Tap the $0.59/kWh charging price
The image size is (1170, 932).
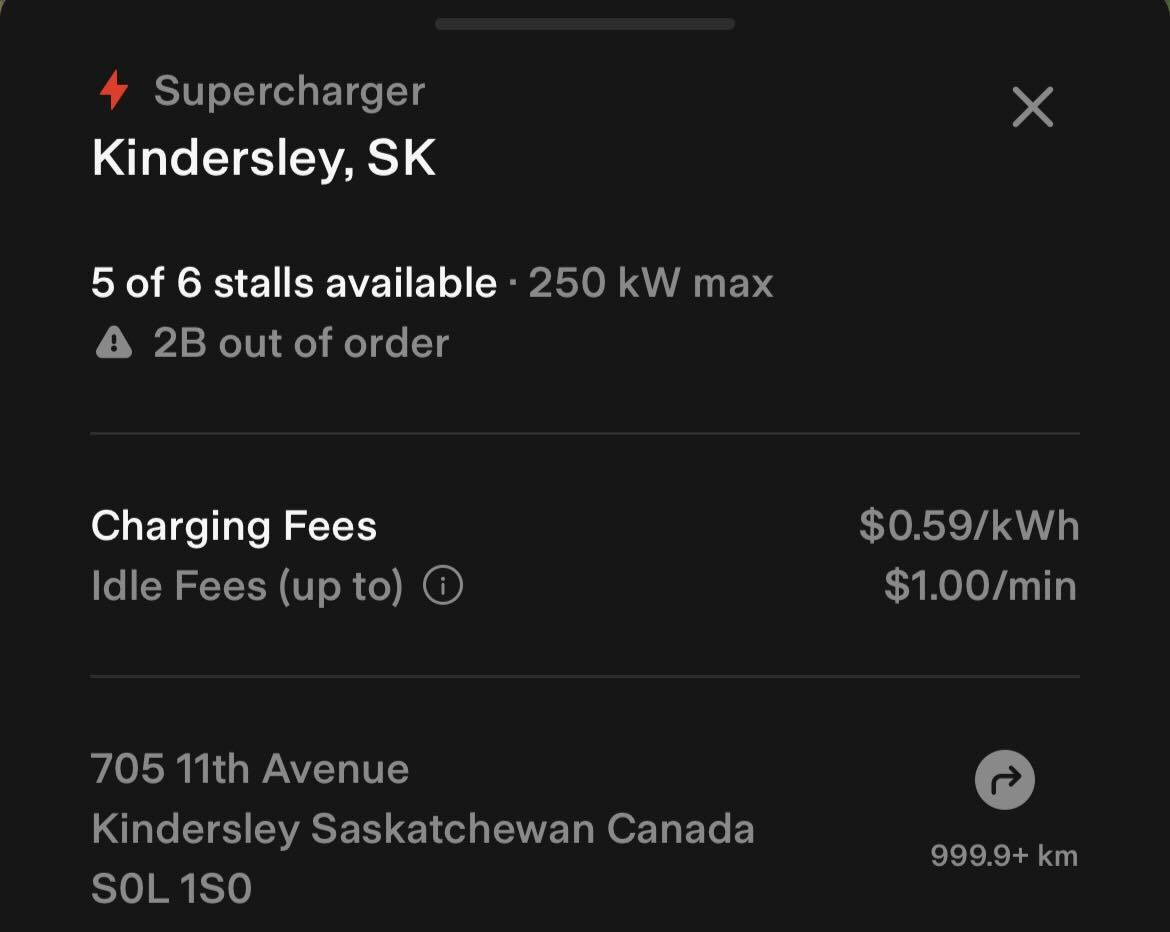(968, 526)
